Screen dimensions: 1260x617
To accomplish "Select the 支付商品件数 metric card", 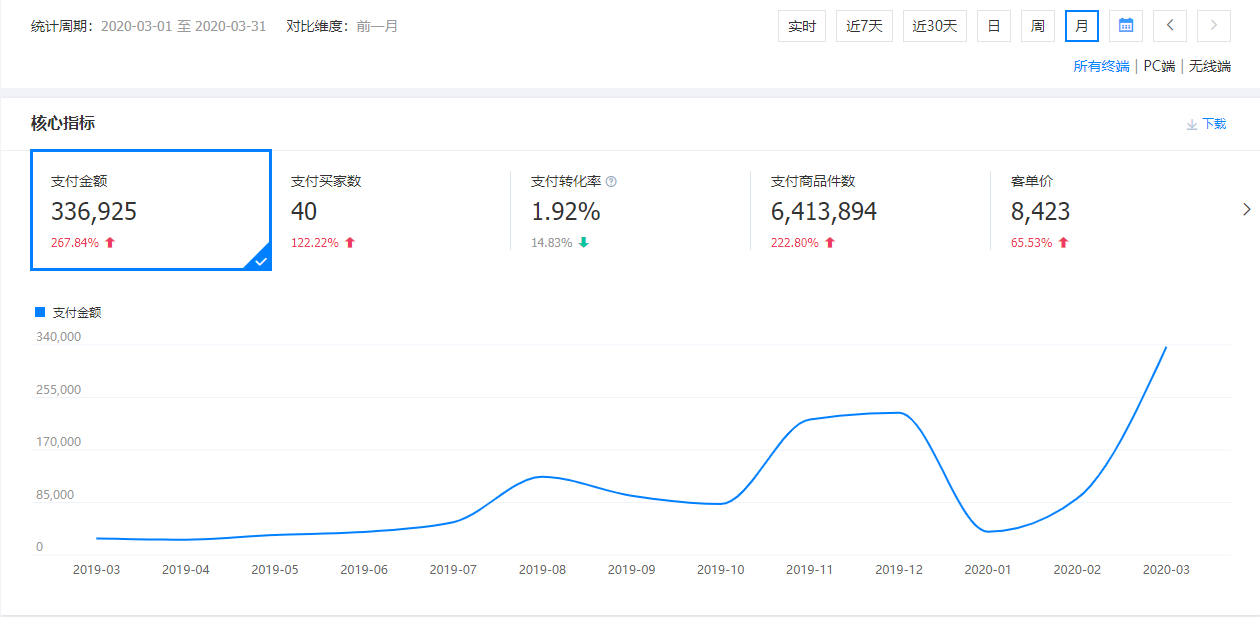I will [870, 210].
